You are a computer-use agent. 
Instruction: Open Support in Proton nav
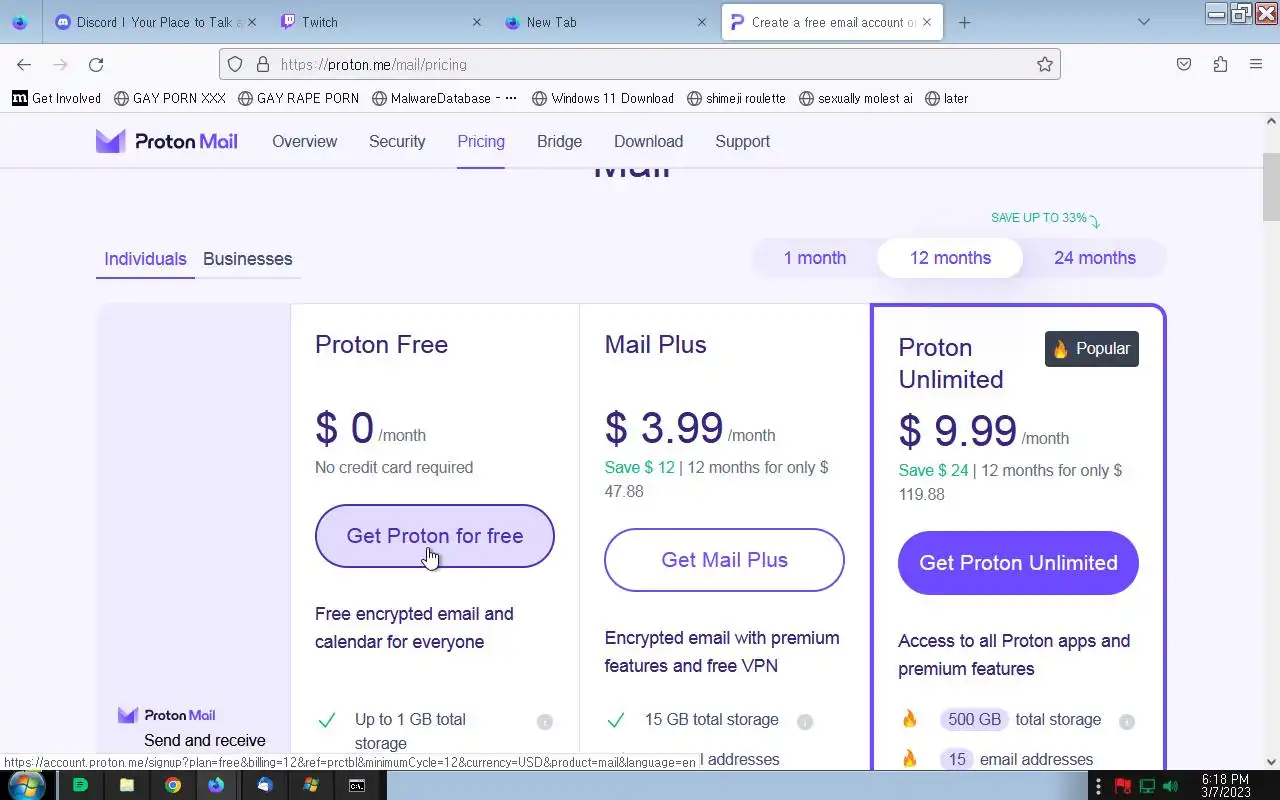click(742, 141)
